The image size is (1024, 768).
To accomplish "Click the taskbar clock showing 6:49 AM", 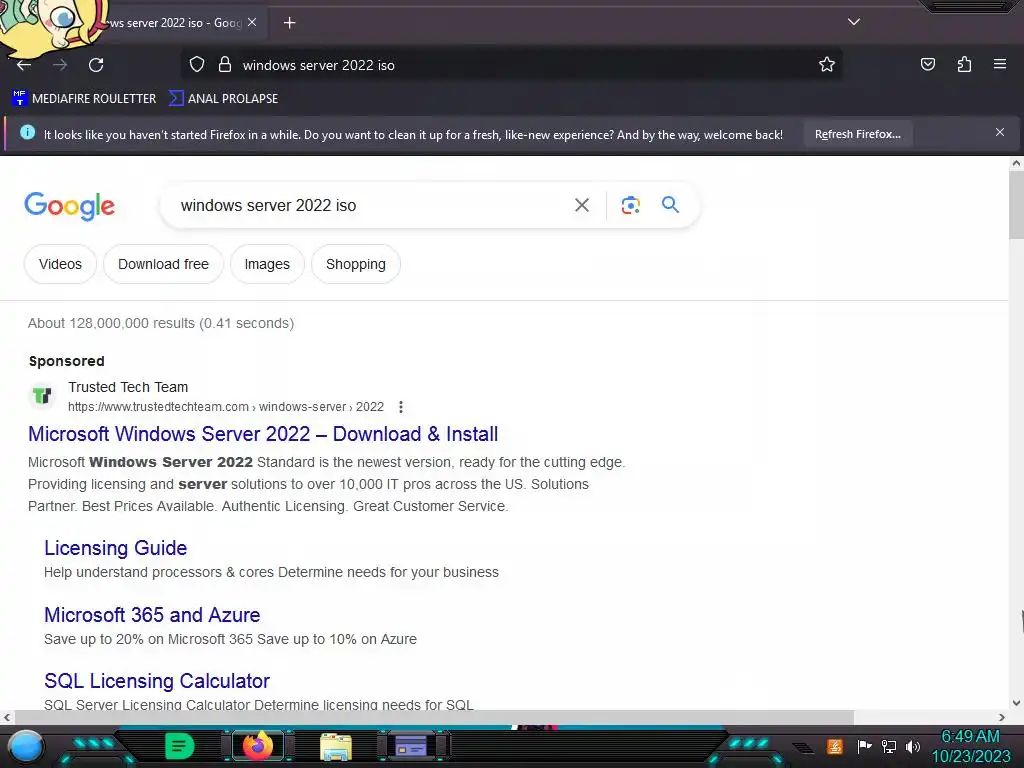I will 970,746.
